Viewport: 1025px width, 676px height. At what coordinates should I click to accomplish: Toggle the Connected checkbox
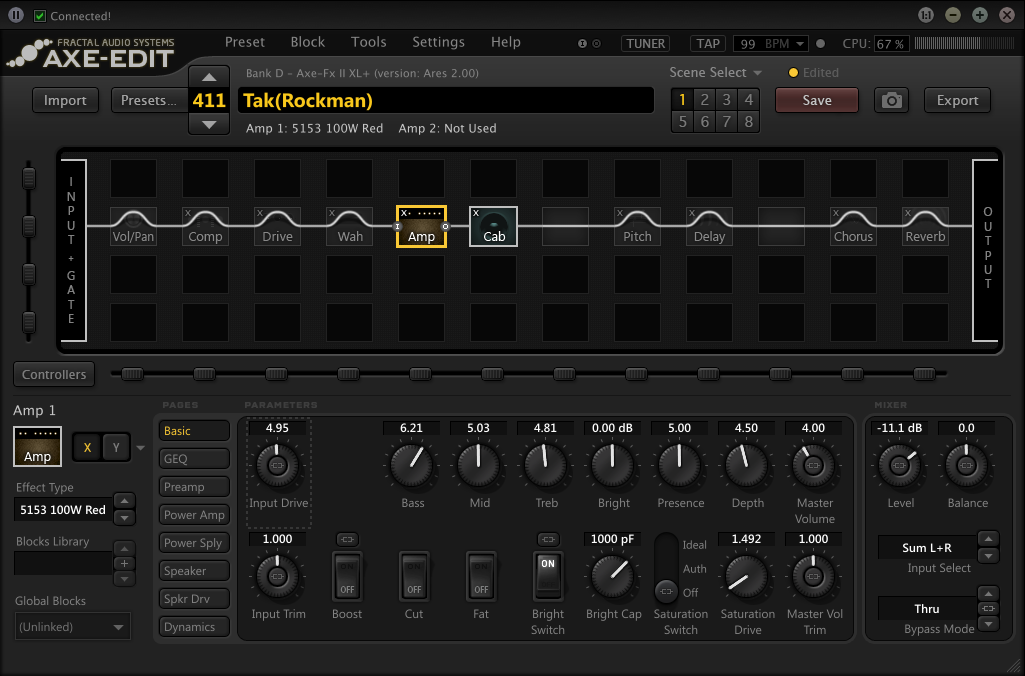(40, 16)
